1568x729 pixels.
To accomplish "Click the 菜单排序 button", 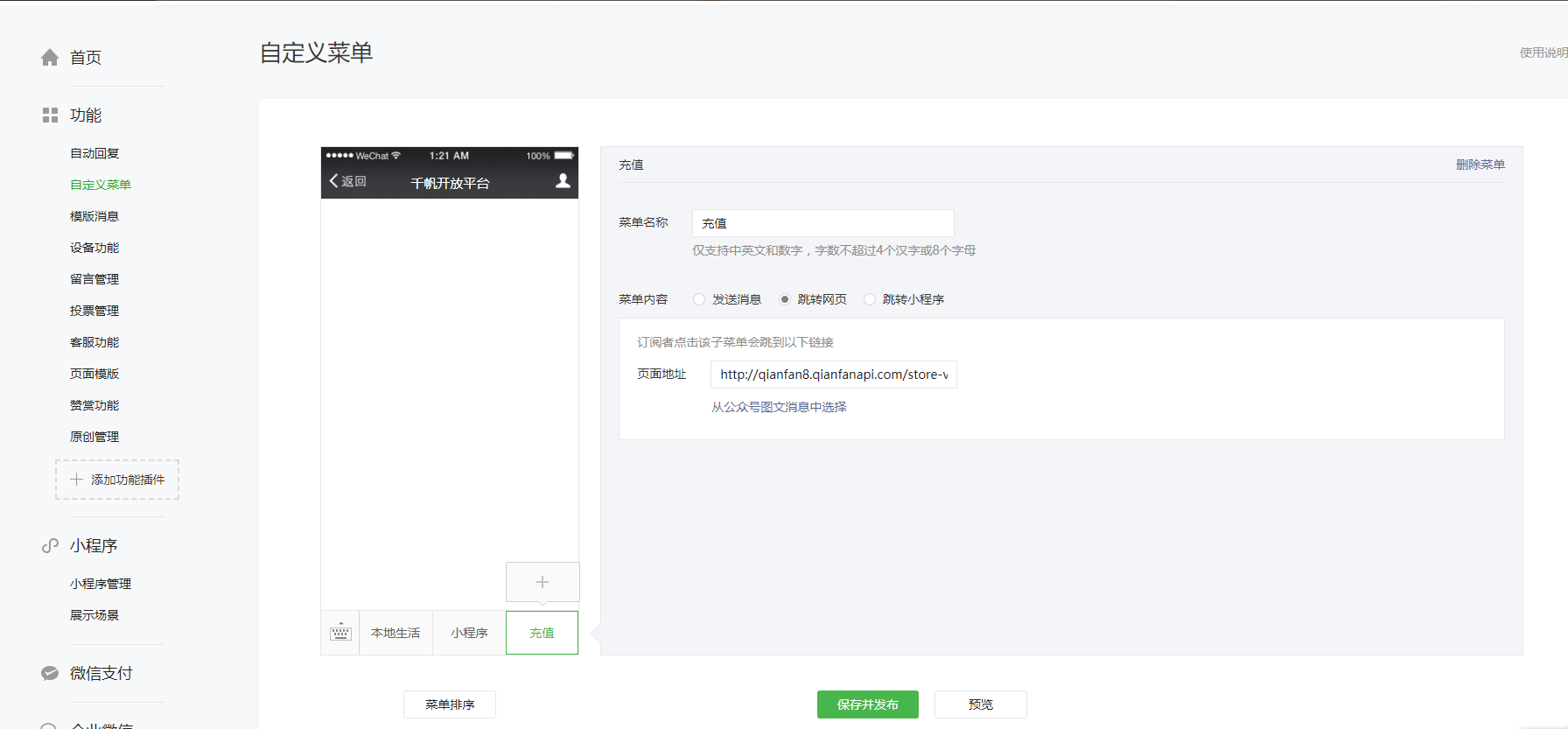I will [450, 704].
